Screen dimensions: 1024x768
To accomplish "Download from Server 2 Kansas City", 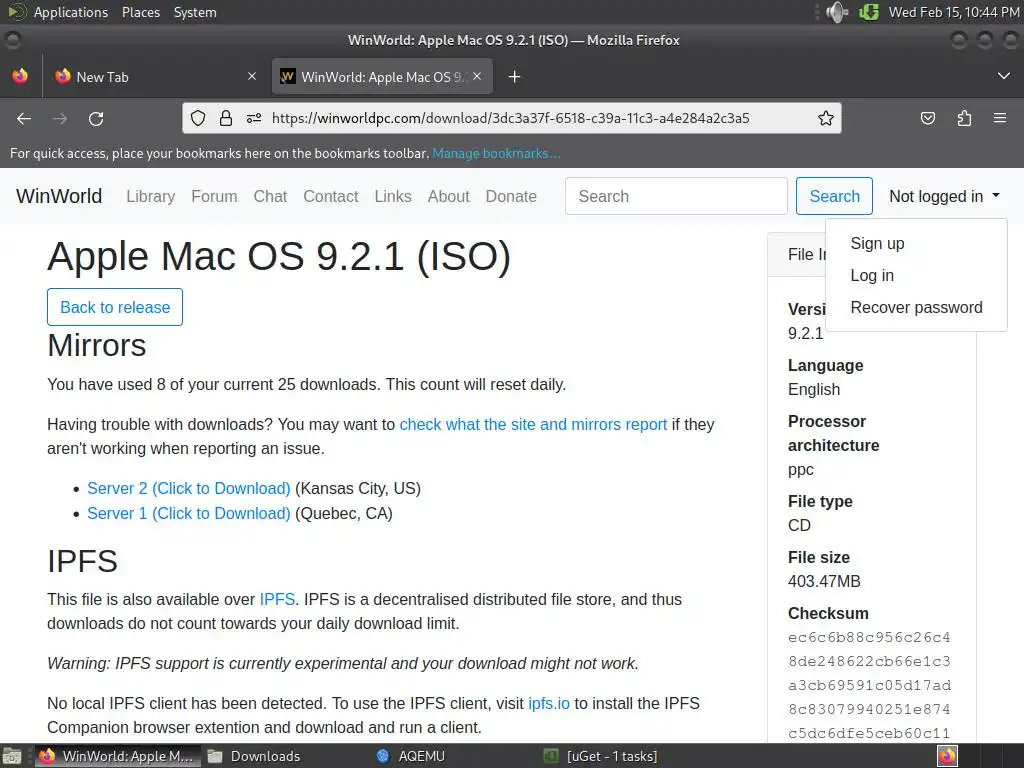I will click(x=189, y=488).
